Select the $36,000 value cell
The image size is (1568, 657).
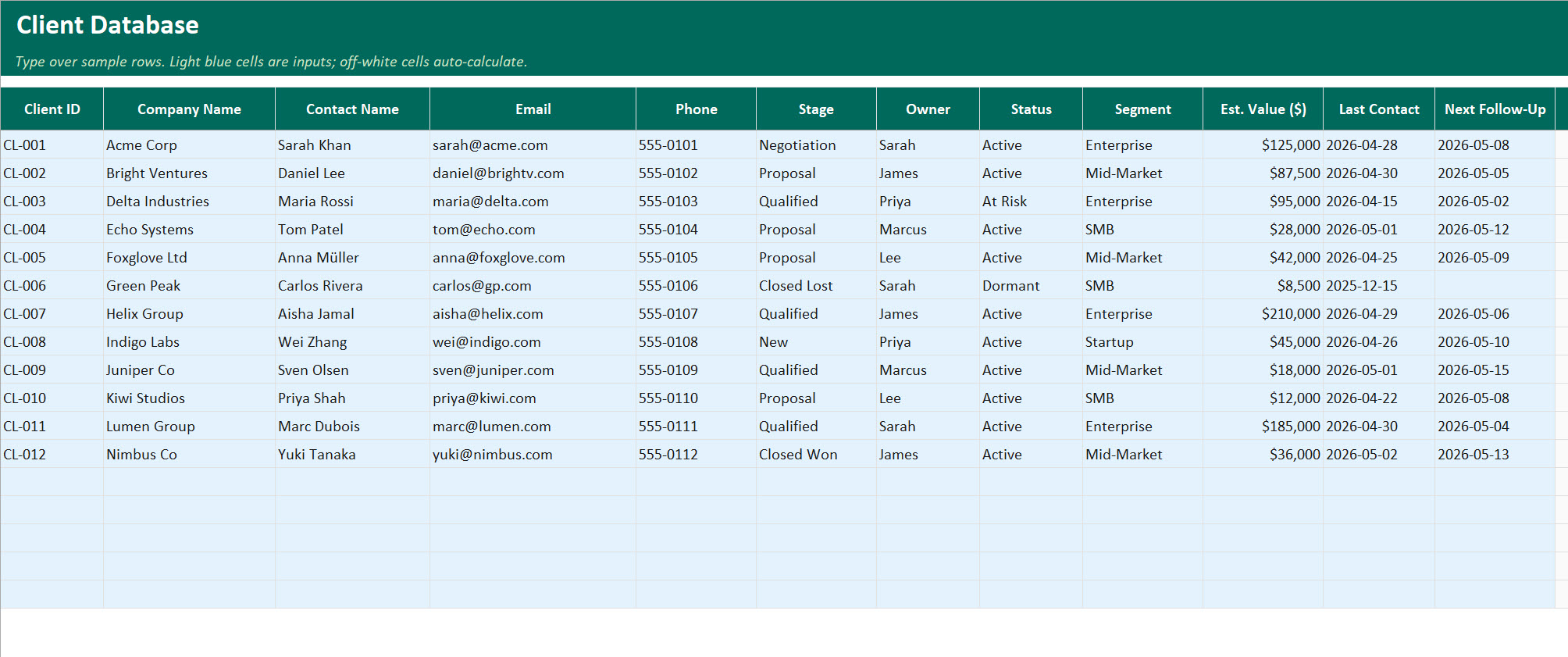[1263, 454]
